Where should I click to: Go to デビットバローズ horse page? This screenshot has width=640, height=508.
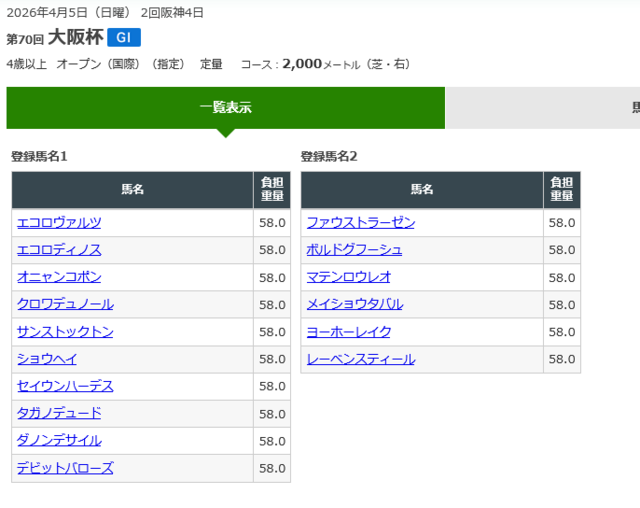65,468
